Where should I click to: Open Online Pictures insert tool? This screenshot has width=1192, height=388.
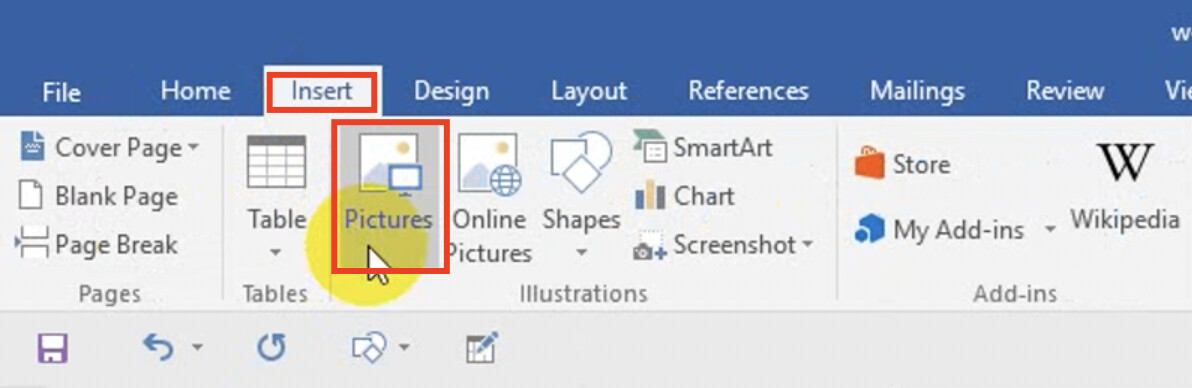pos(490,199)
